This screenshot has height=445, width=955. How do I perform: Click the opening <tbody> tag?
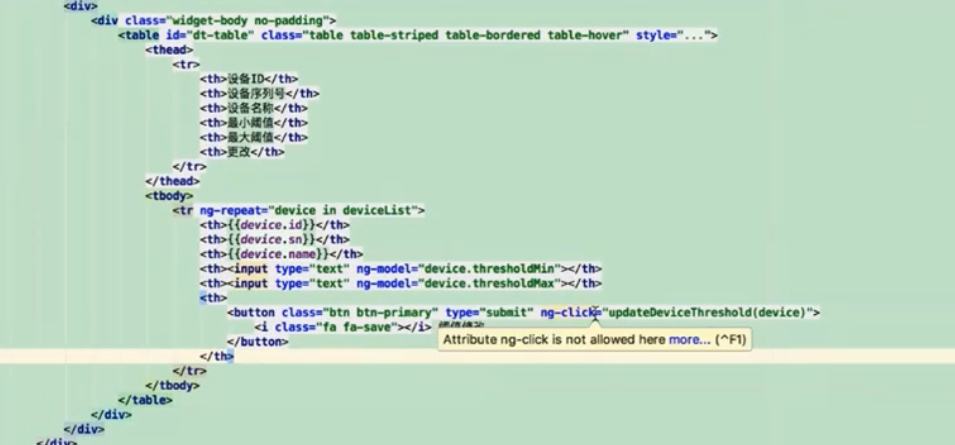169,196
